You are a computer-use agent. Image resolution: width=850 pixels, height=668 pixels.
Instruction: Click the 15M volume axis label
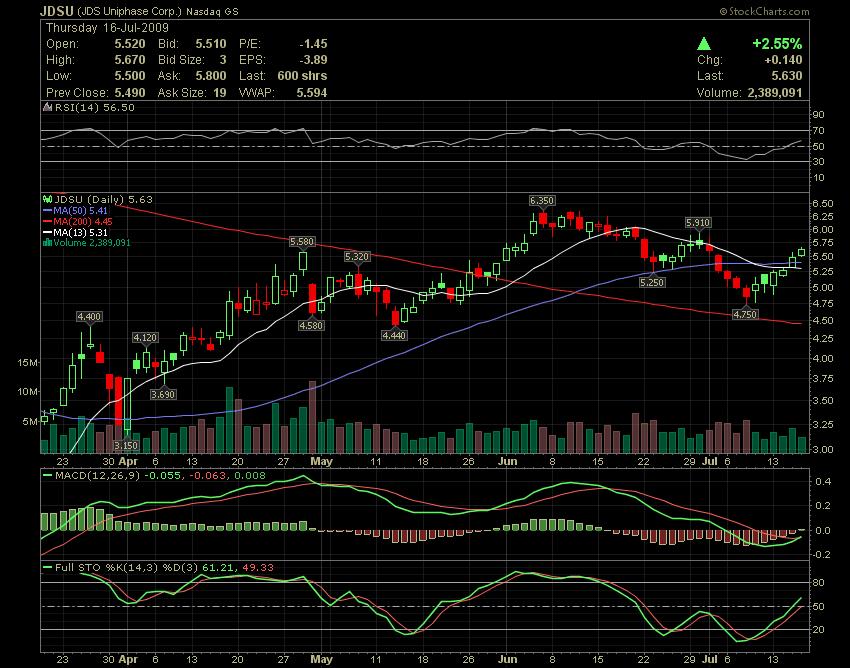(x=27, y=363)
